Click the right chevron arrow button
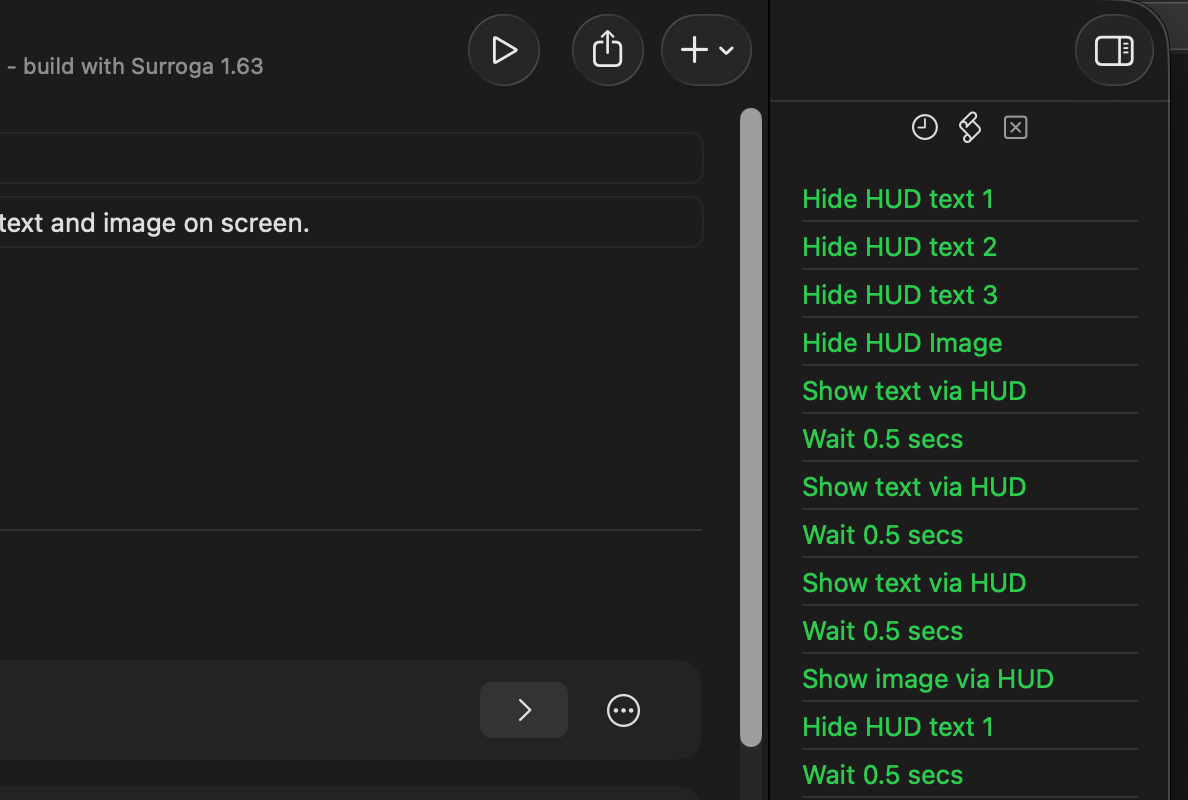1188x800 pixels. pos(524,710)
